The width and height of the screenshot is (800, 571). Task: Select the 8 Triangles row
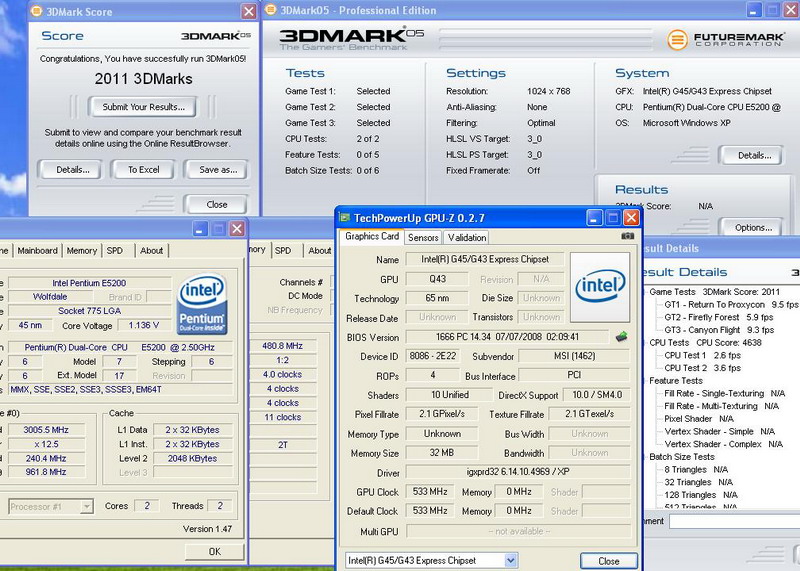pos(696,469)
